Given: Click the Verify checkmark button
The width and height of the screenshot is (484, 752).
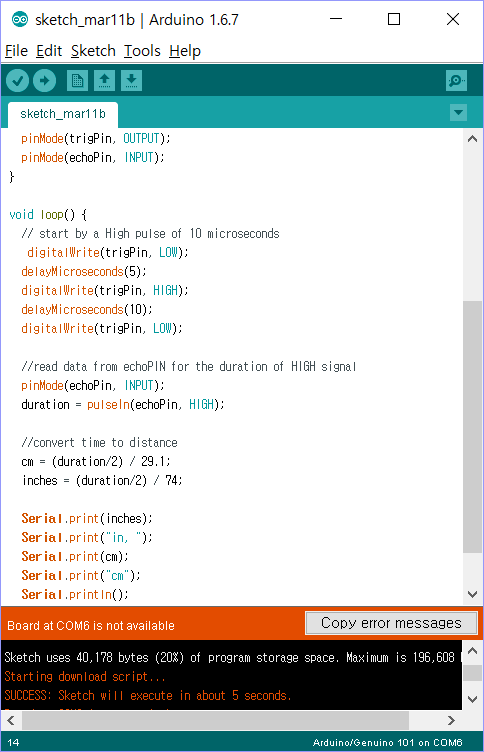Looking at the screenshot, I should [x=18, y=81].
